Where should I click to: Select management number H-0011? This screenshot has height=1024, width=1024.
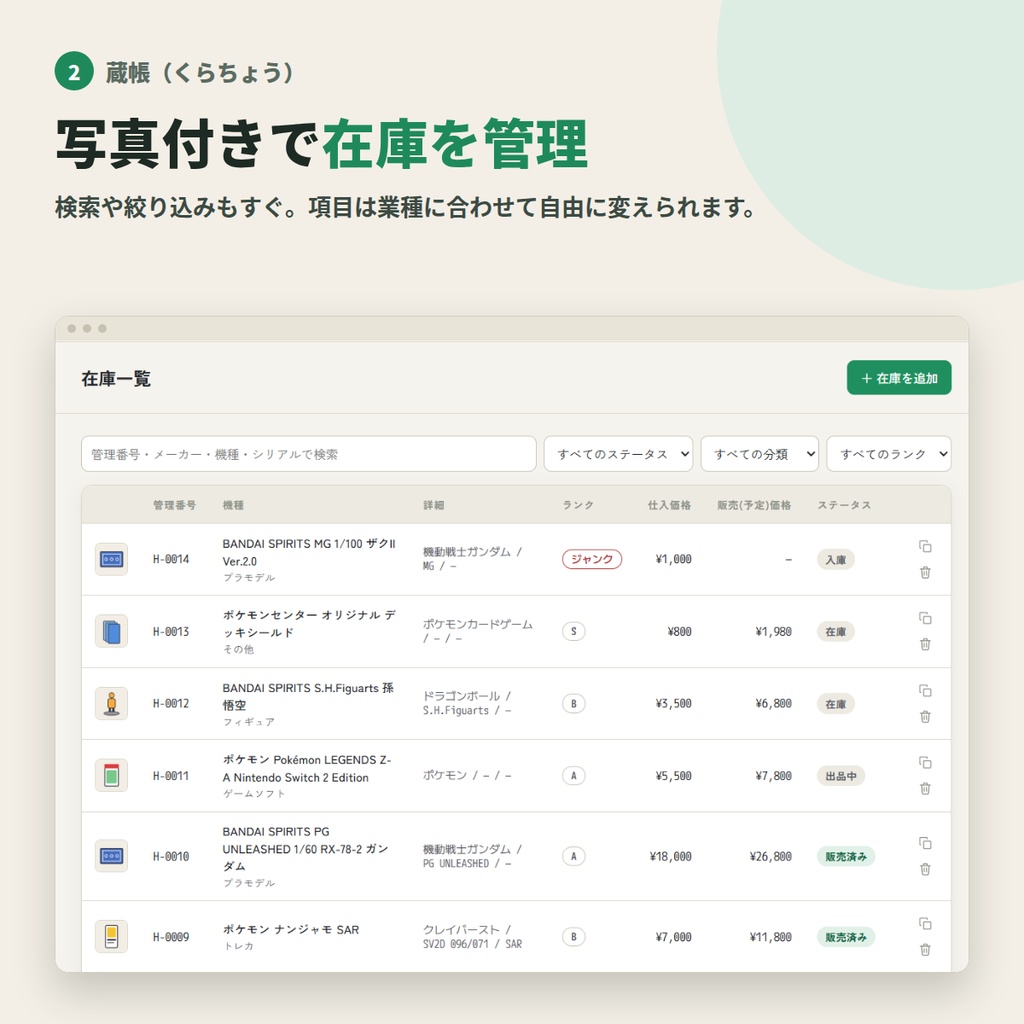171,776
